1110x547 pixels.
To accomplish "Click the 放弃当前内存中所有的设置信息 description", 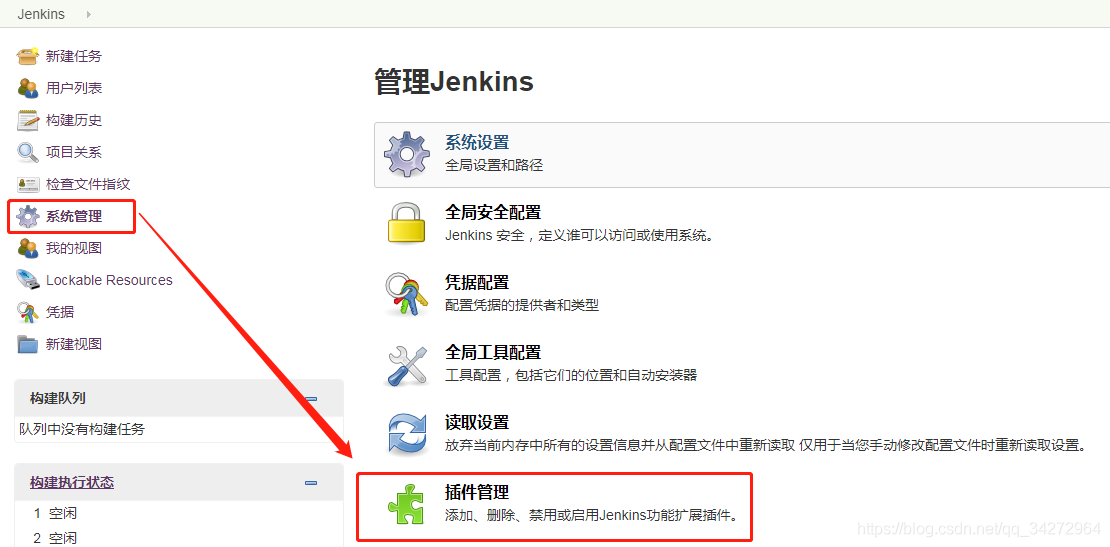I will click(765, 445).
